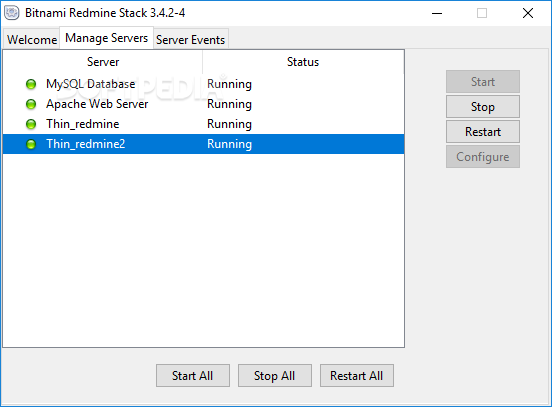The width and height of the screenshot is (552, 407).
Task: Stop all servers with Stop All
Action: tap(275, 376)
